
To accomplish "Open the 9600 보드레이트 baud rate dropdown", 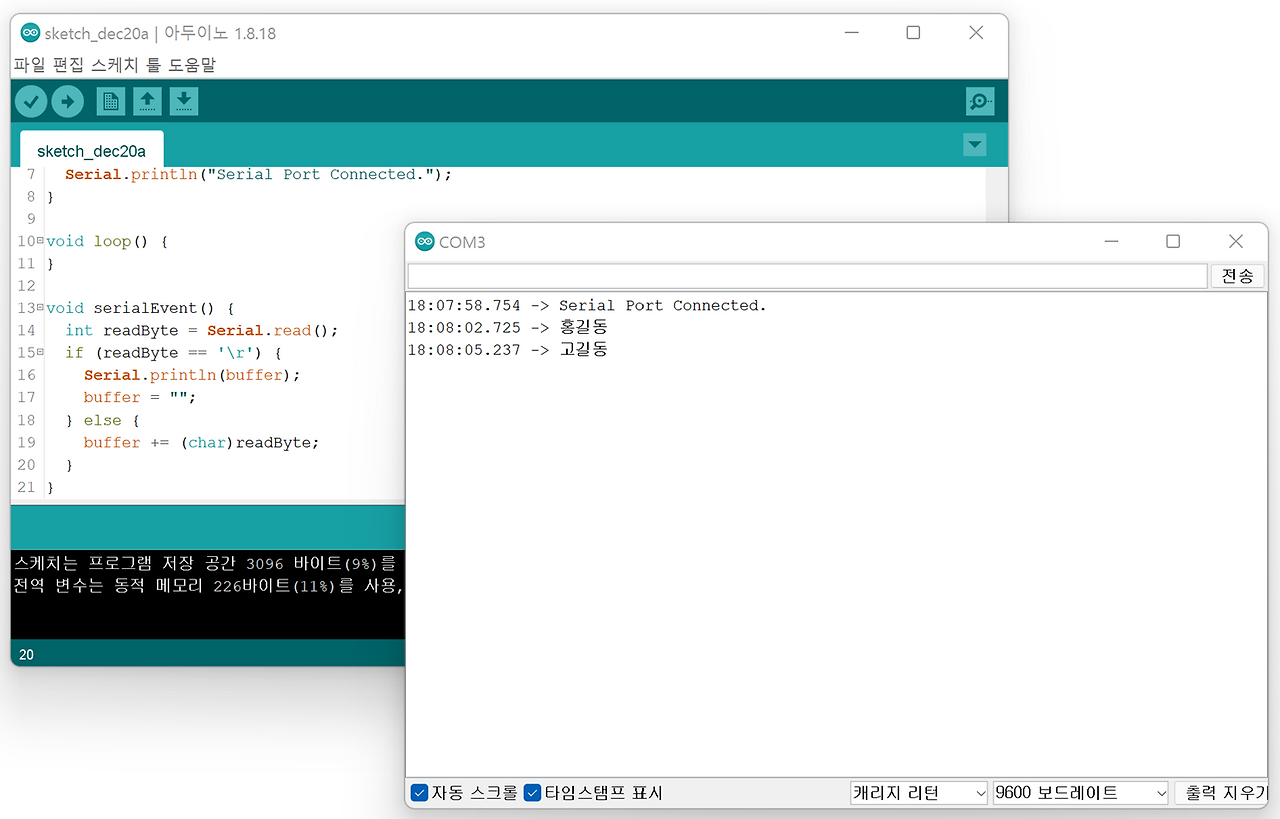I will [x=1079, y=792].
